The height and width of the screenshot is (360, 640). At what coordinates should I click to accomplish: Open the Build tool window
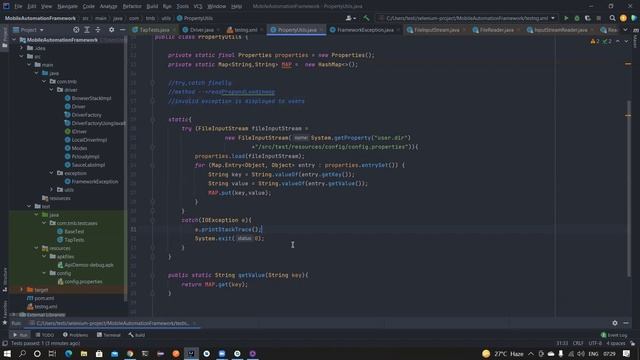point(137,335)
